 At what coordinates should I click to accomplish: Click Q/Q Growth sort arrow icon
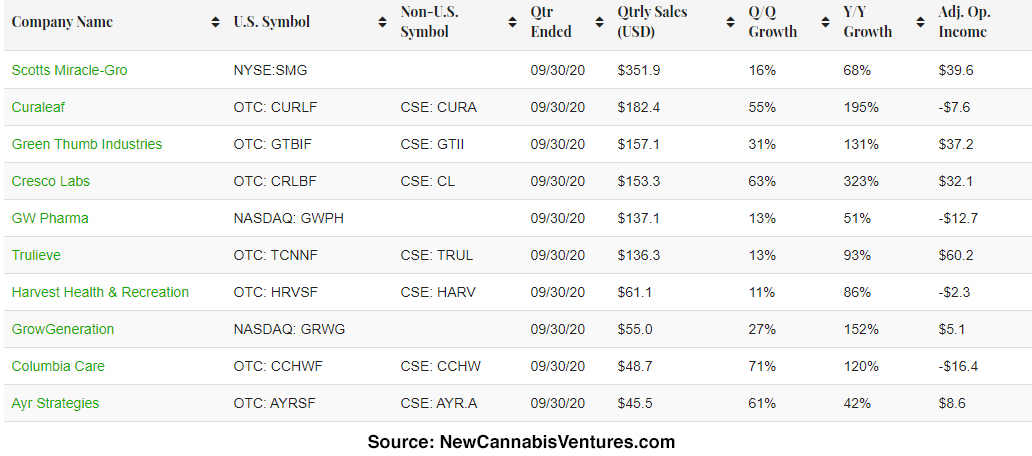tap(825, 22)
